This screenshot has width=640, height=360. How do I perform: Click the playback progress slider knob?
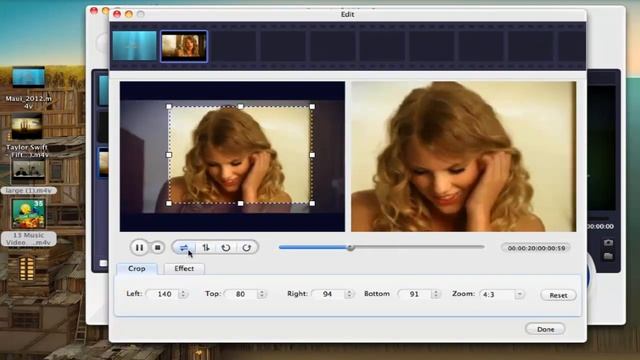click(x=350, y=247)
